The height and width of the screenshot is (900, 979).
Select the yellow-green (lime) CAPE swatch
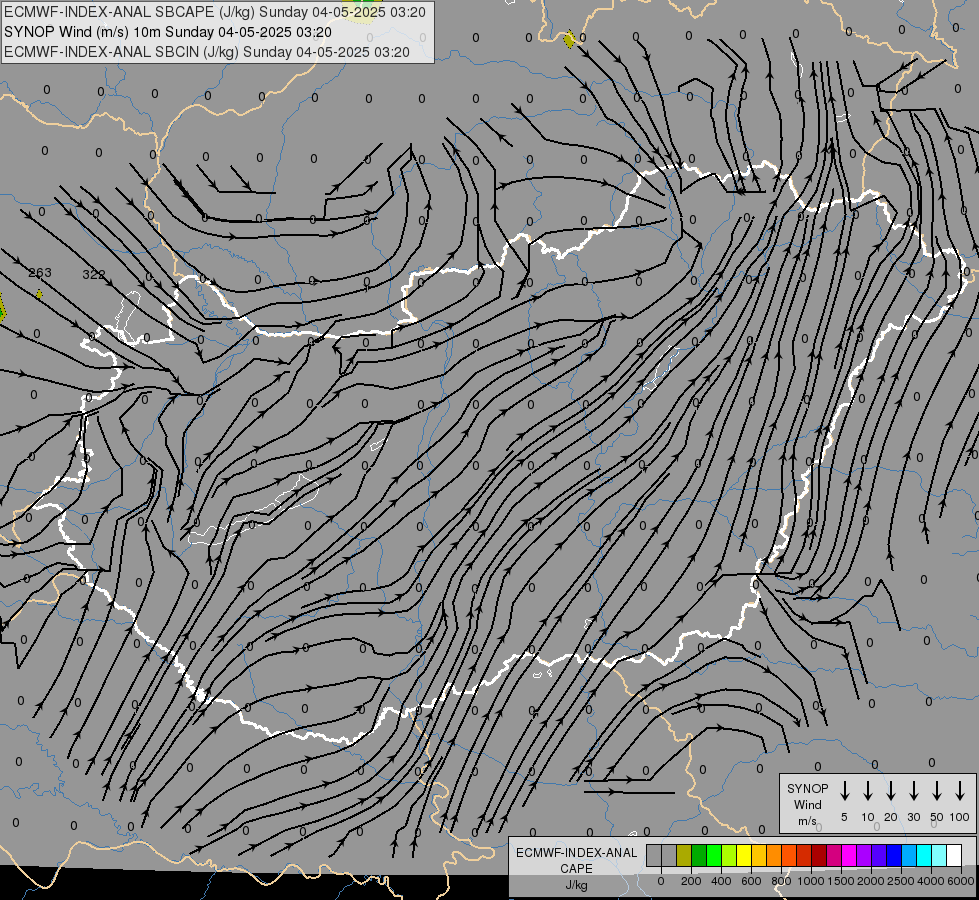pyautogui.click(x=729, y=855)
